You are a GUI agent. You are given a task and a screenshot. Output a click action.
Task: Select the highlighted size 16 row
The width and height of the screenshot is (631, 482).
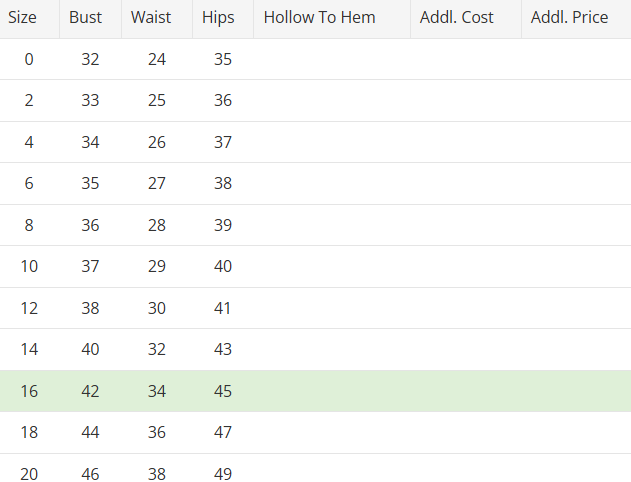pyautogui.click(x=29, y=391)
